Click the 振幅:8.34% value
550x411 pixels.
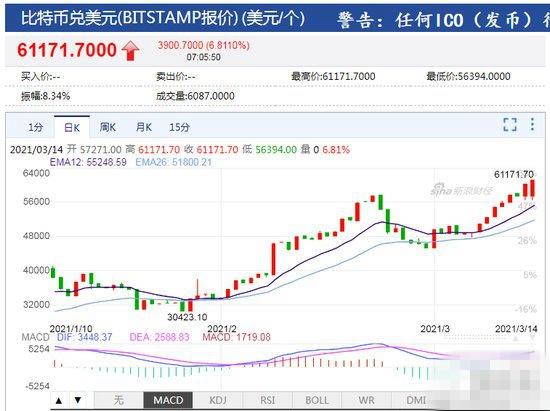click(46, 96)
